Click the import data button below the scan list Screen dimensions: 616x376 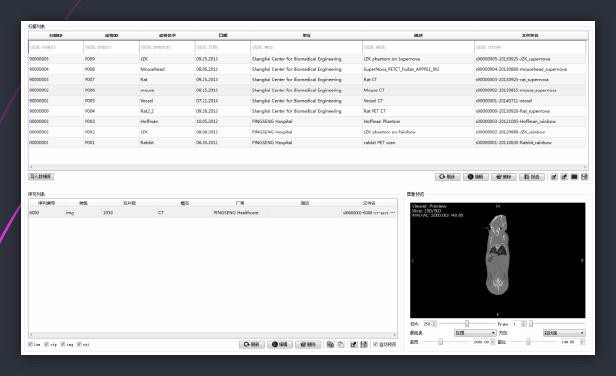[x=41, y=176]
